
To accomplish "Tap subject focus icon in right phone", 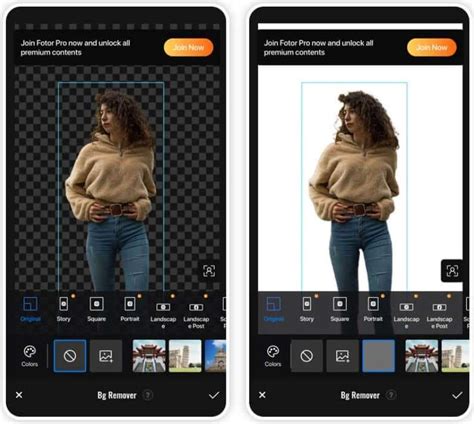I will coord(452,271).
